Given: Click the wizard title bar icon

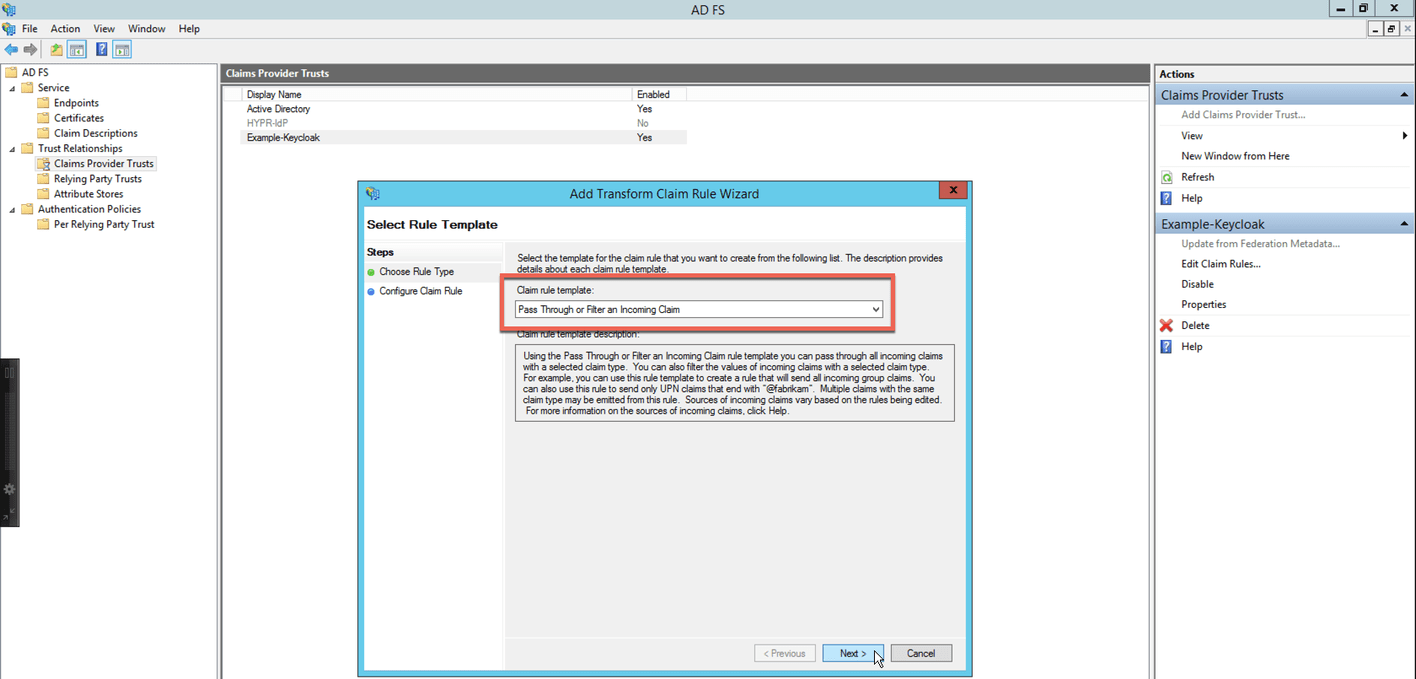Looking at the screenshot, I should [x=373, y=193].
